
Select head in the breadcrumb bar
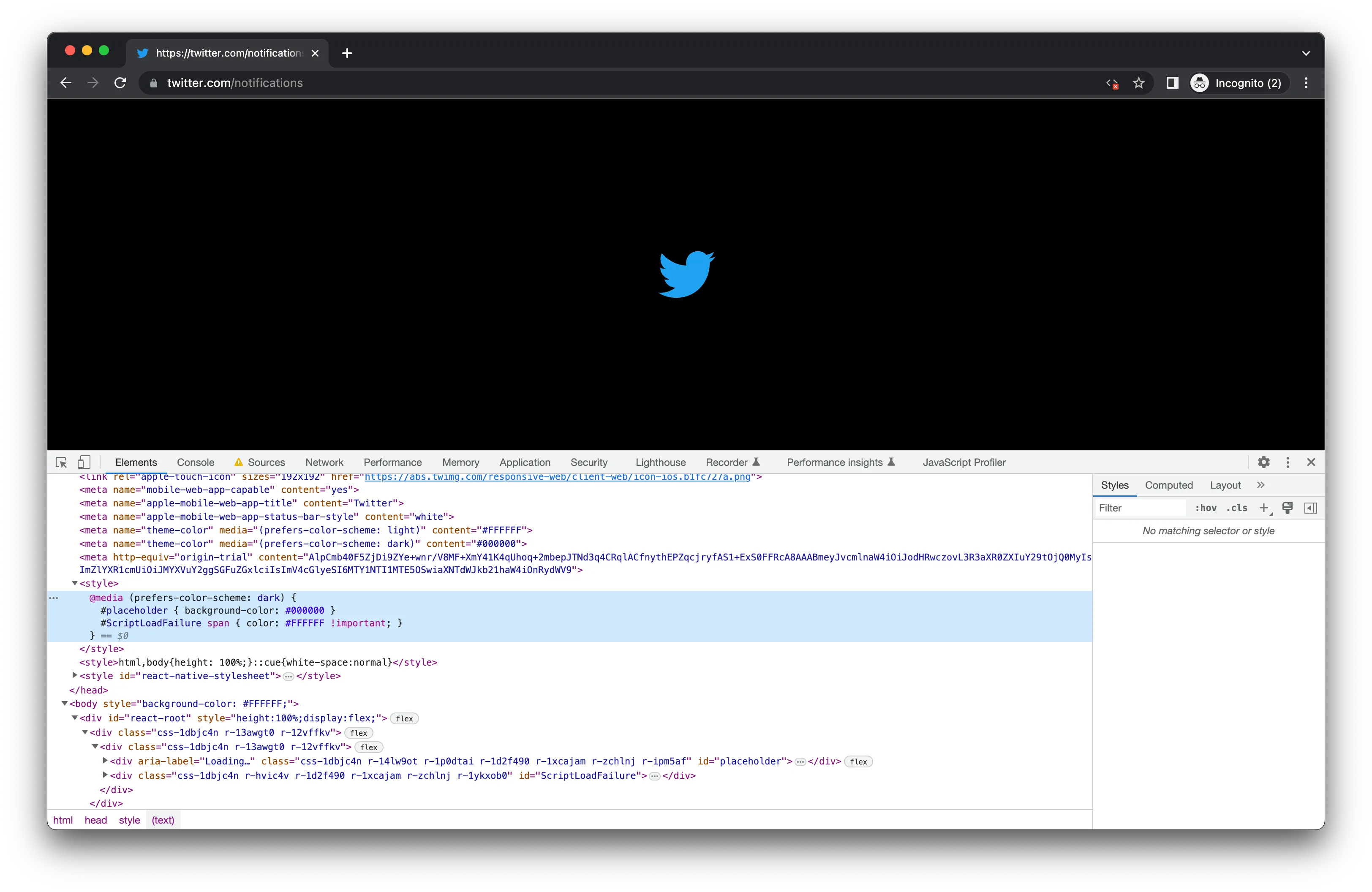click(x=96, y=820)
